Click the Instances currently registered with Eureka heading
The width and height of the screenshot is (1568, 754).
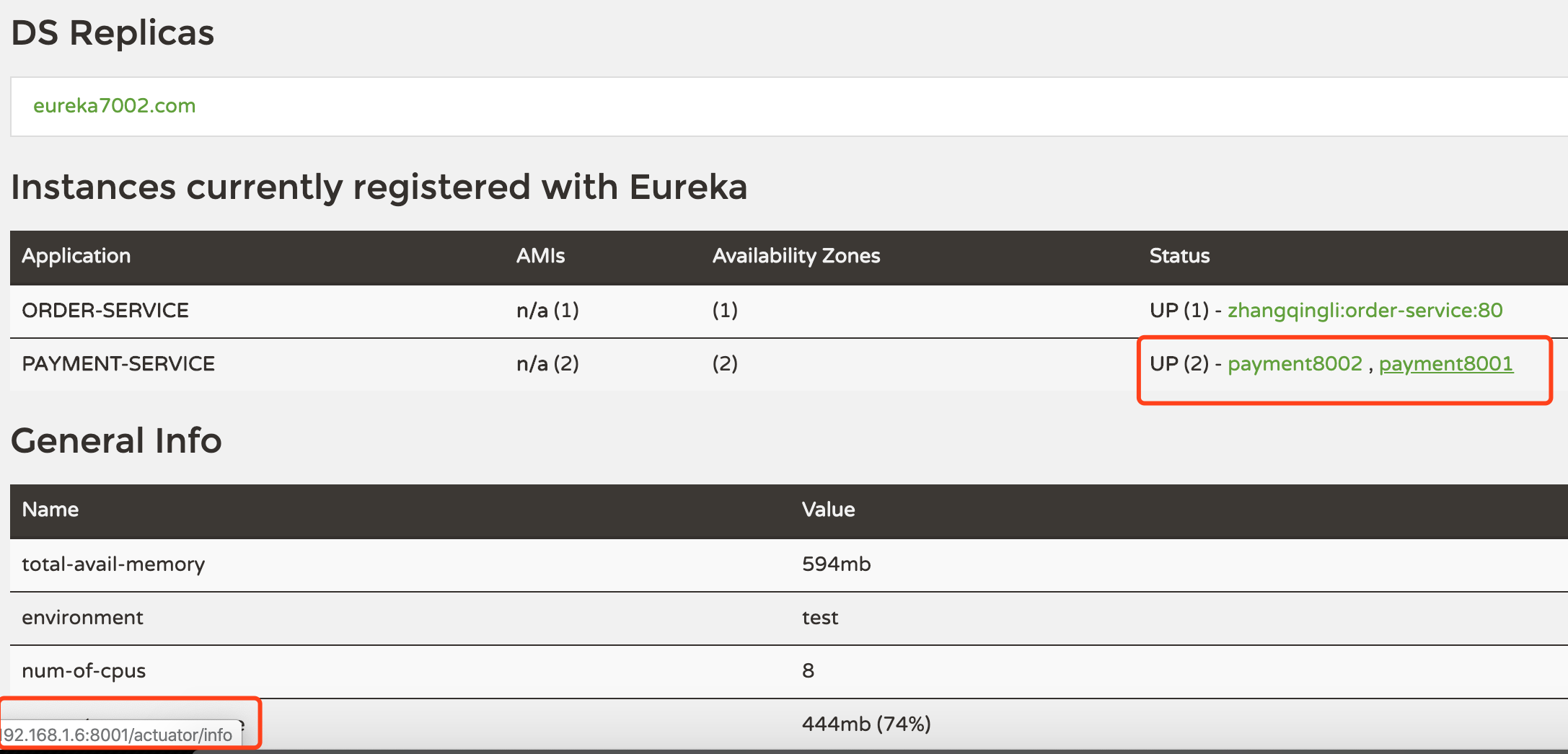pos(379,187)
